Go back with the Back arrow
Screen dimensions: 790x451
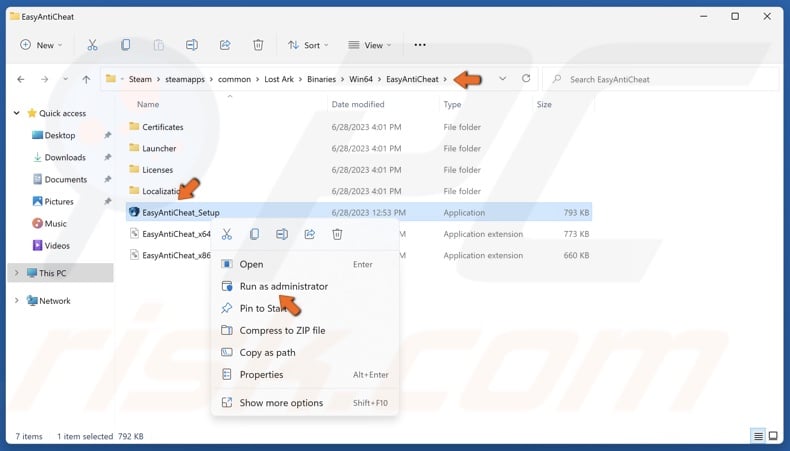(21, 79)
